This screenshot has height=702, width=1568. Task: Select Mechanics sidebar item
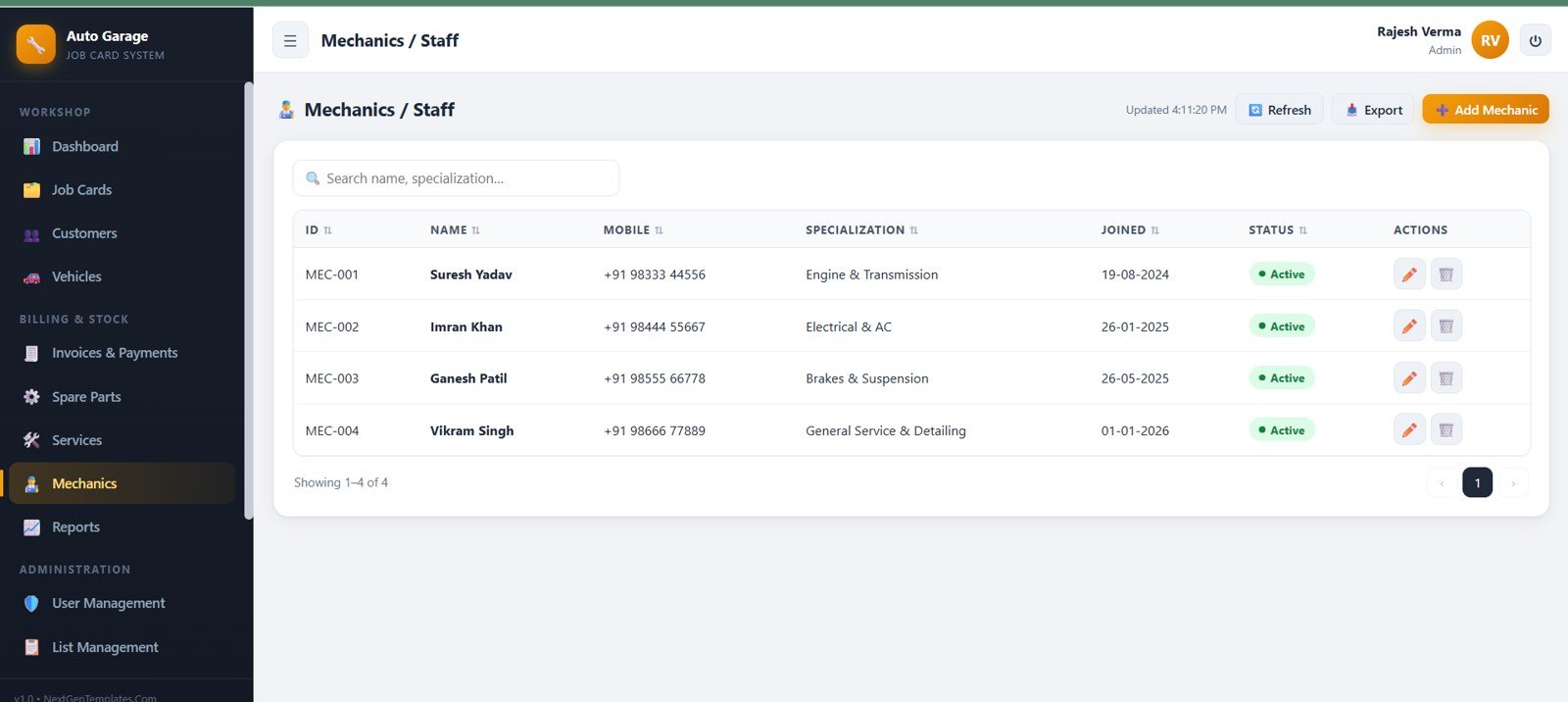click(122, 483)
